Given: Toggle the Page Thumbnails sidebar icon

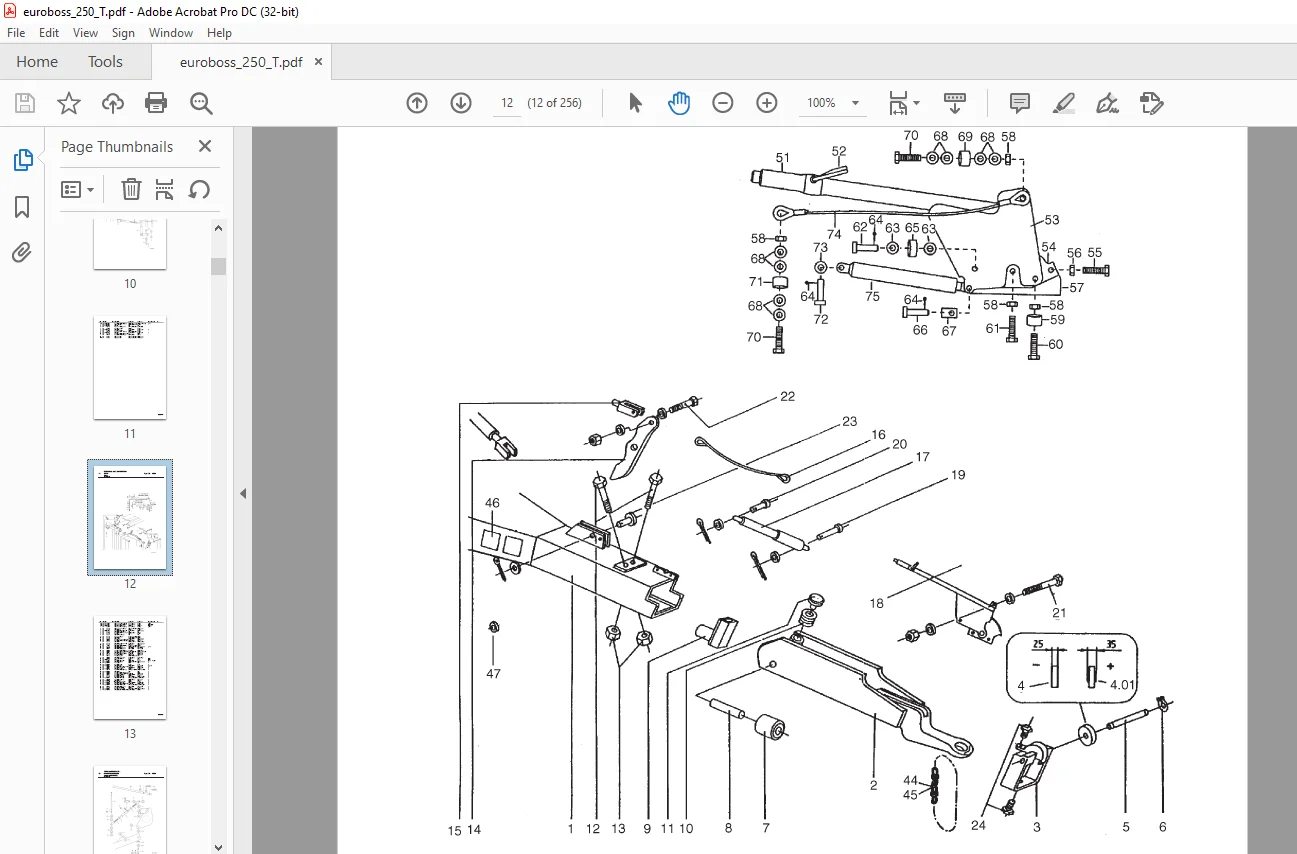Looking at the screenshot, I should [x=22, y=160].
